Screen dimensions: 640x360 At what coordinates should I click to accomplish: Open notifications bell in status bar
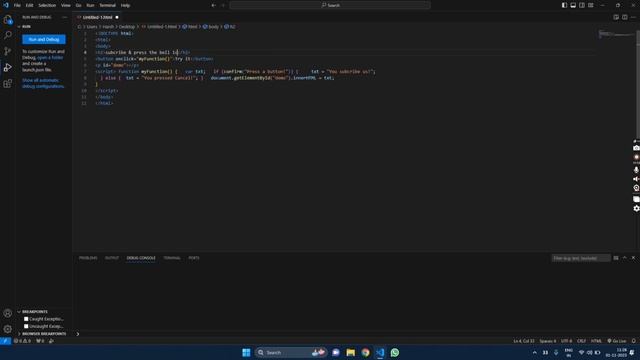point(633,341)
